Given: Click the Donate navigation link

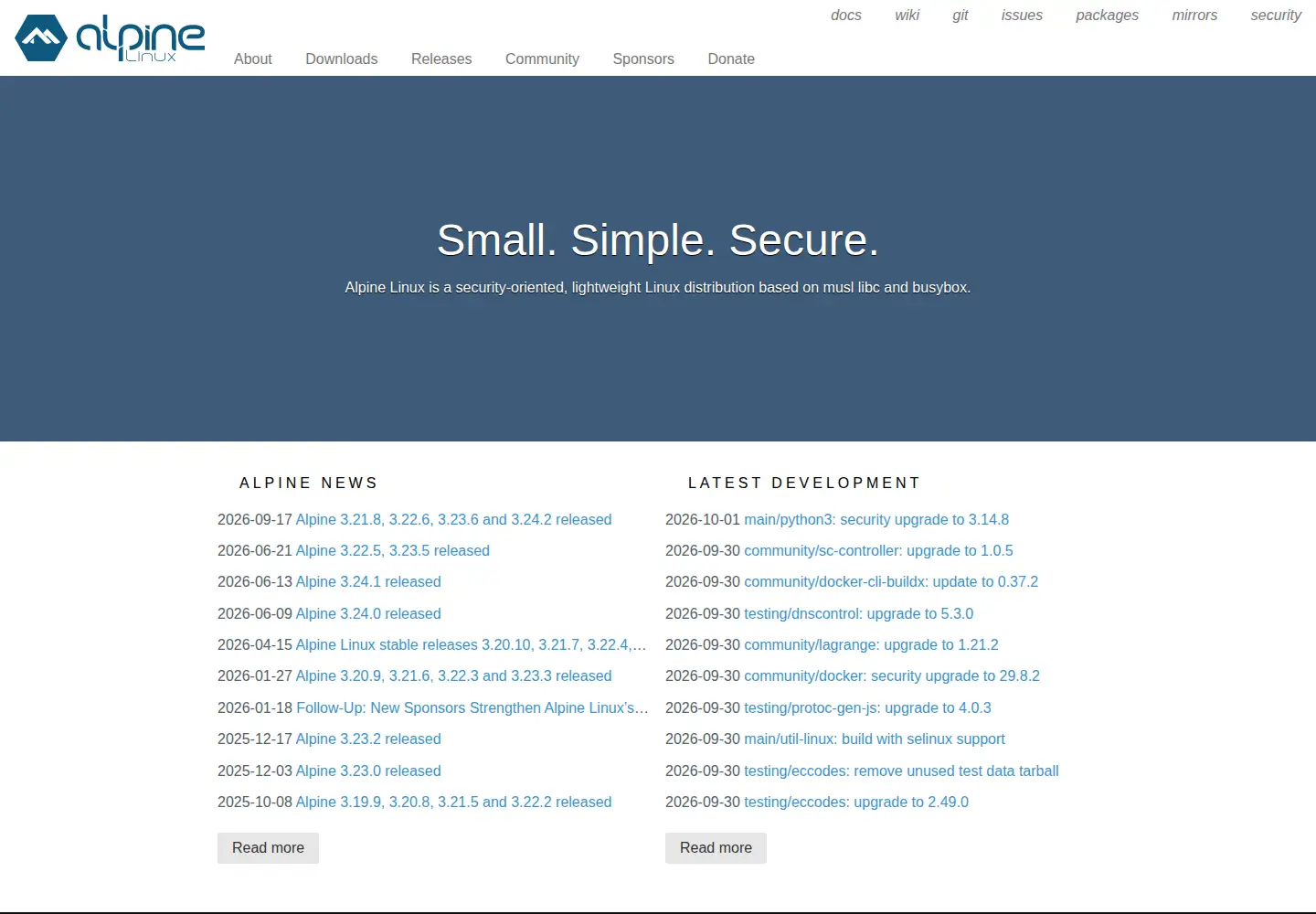Looking at the screenshot, I should tap(731, 58).
